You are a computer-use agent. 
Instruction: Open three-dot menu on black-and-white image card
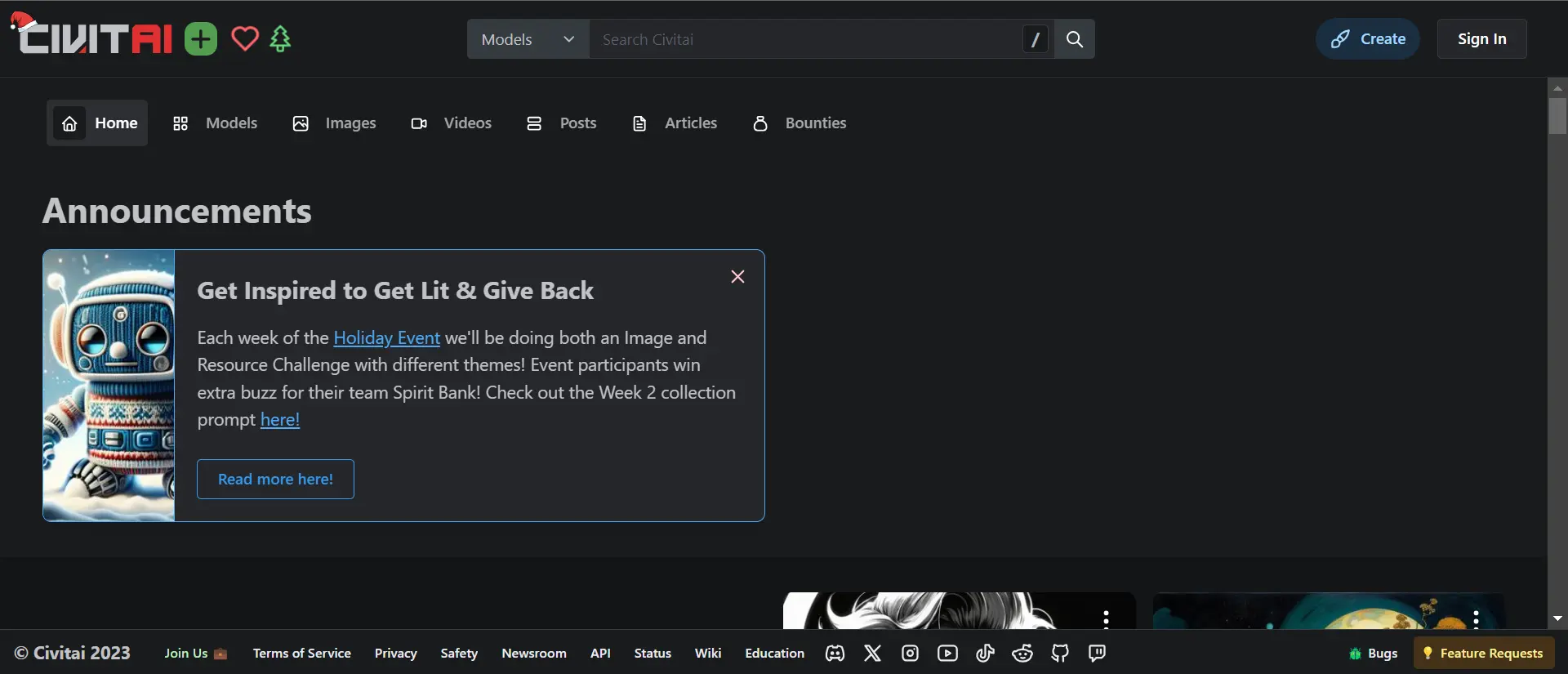pos(1106,619)
